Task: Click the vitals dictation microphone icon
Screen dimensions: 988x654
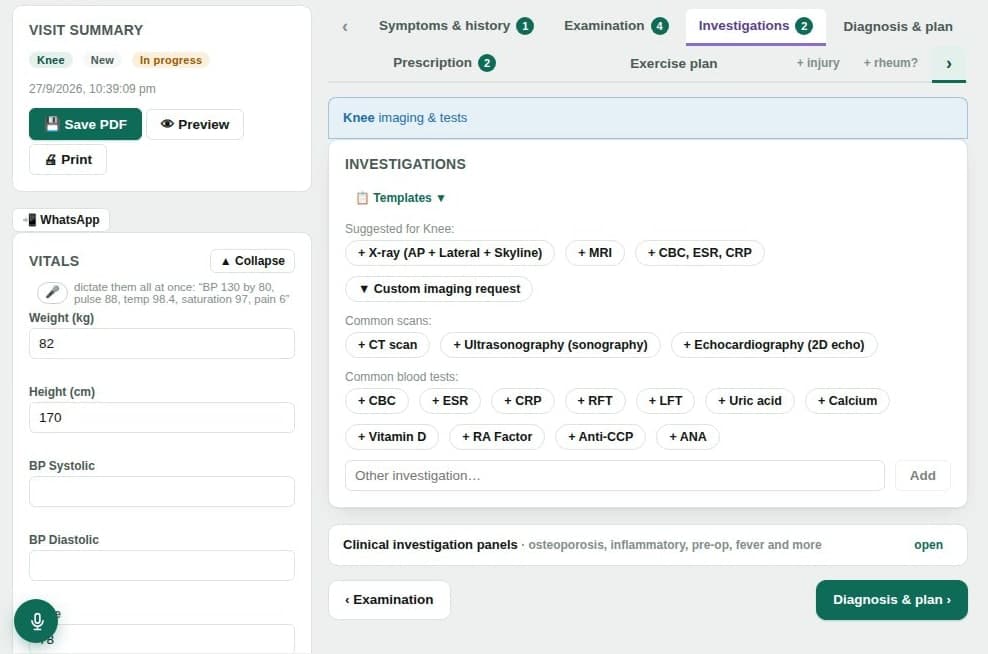Action: click(52, 292)
